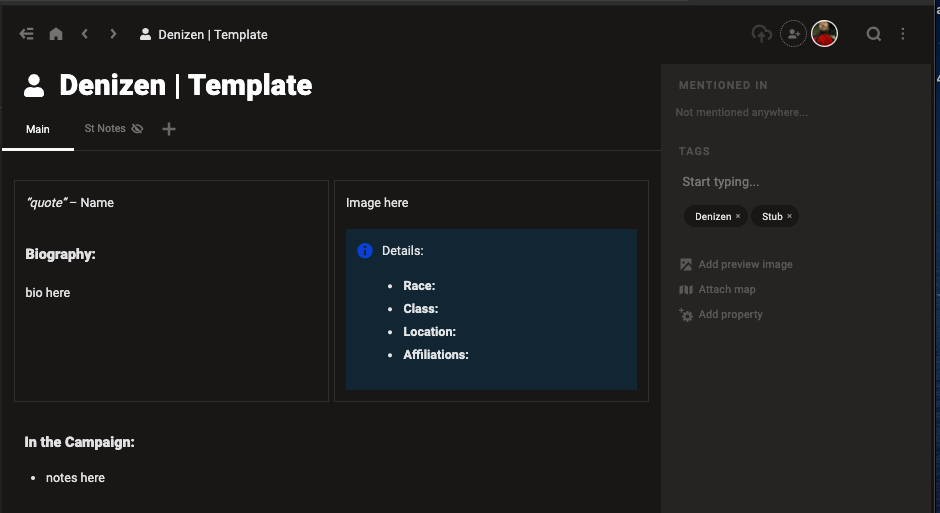Navigate back with the left chevron
This screenshot has width=940, height=513.
tap(85, 34)
